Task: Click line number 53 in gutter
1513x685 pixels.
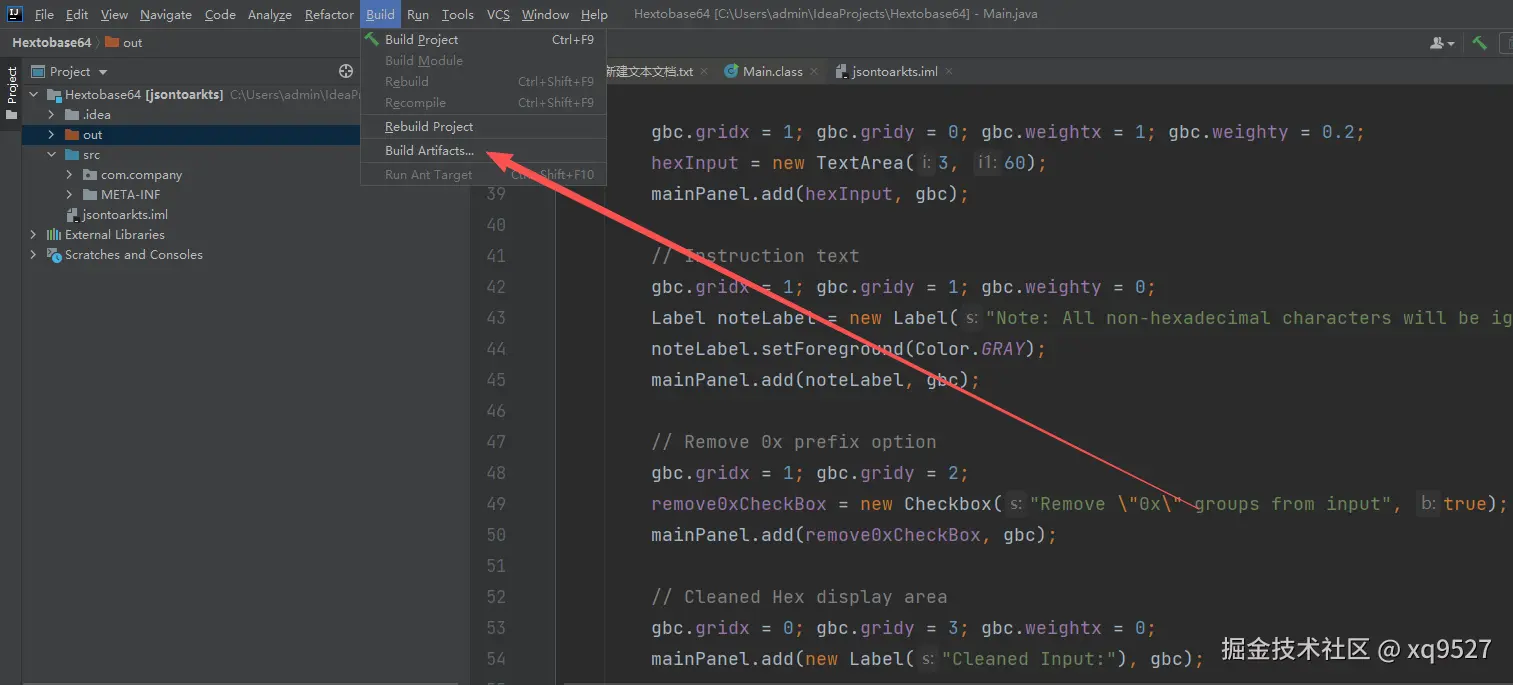Action: point(496,628)
